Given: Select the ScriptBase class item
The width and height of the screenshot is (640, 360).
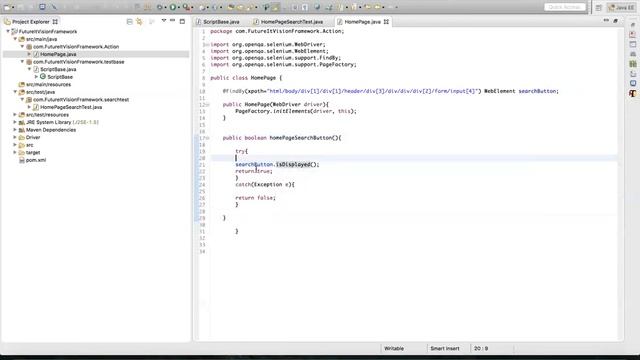Looking at the screenshot, I should [60, 77].
